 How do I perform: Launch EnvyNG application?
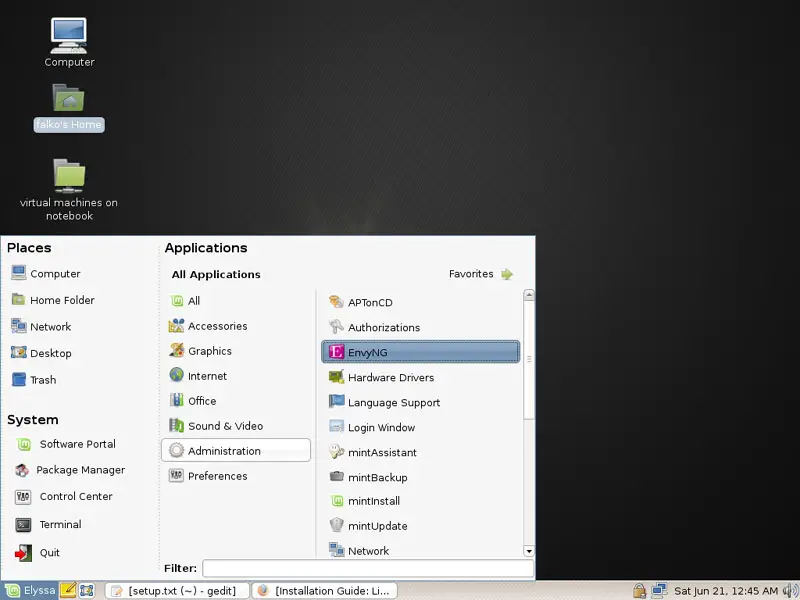click(x=420, y=352)
